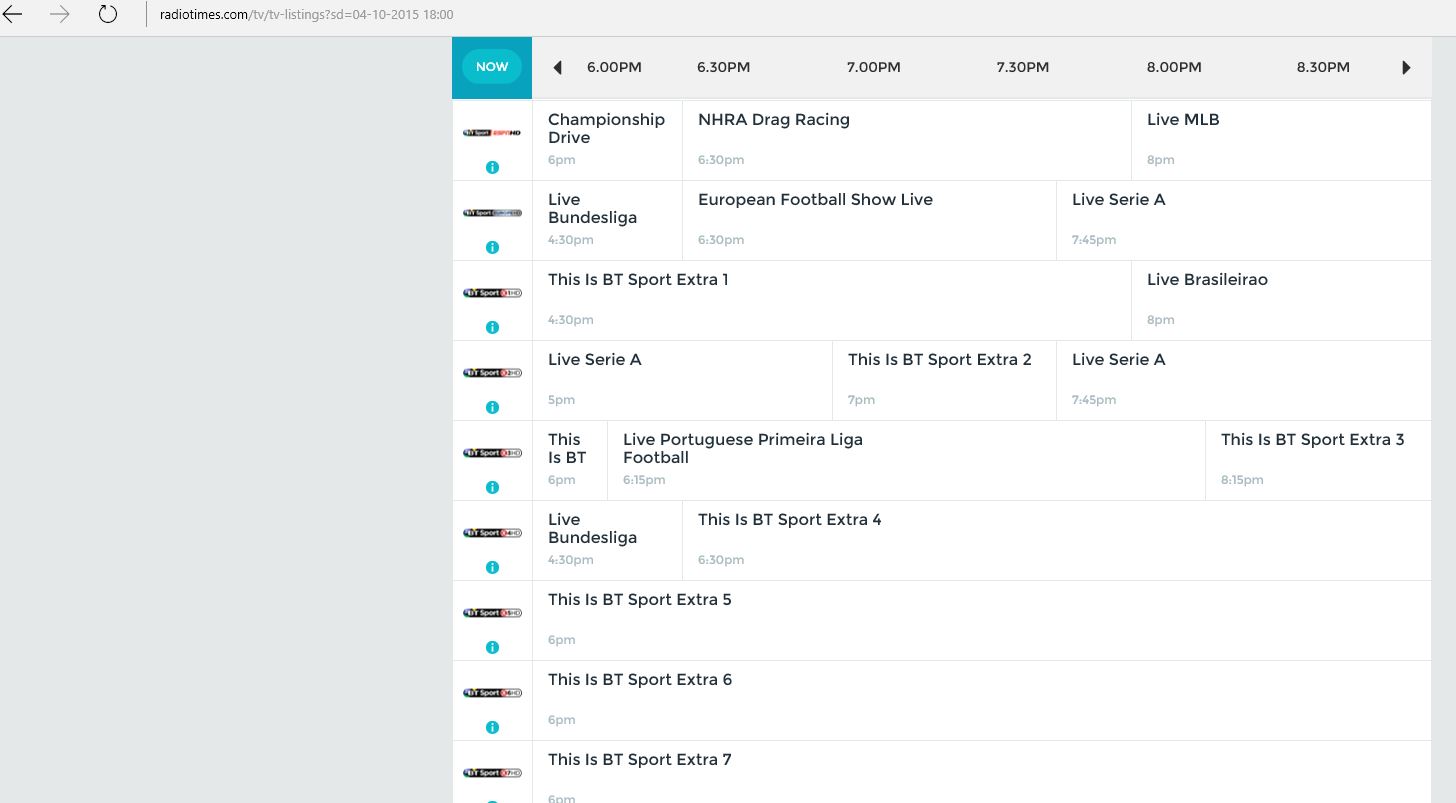Viewport: 1456px width, 803px height.
Task: Select the 8.30PM time slot header
Action: pyautogui.click(x=1322, y=67)
